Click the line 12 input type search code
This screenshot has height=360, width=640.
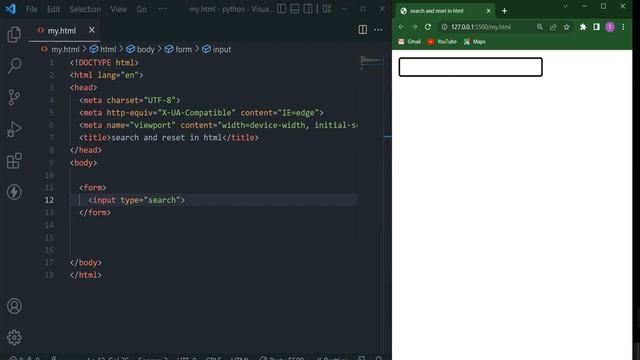click(x=136, y=200)
